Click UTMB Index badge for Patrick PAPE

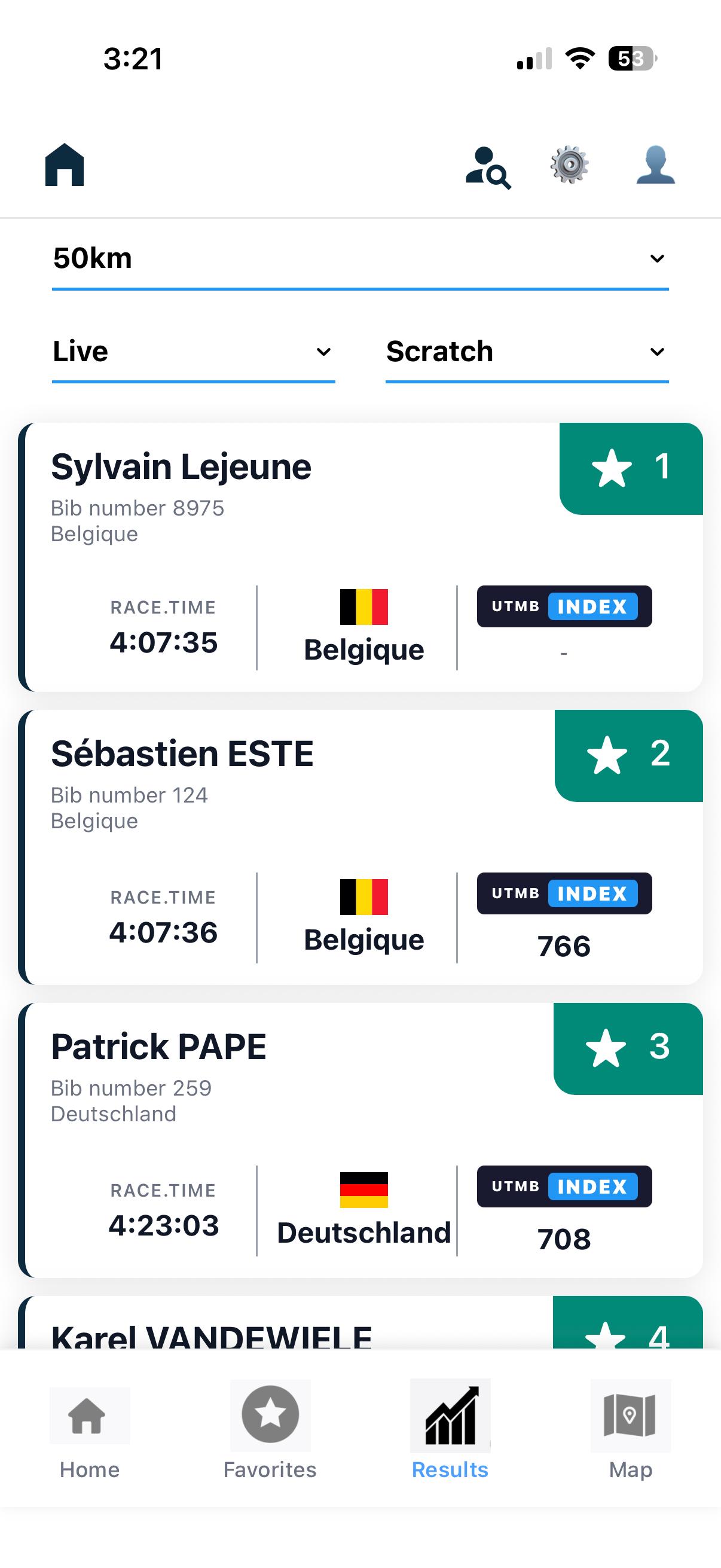pos(564,1186)
